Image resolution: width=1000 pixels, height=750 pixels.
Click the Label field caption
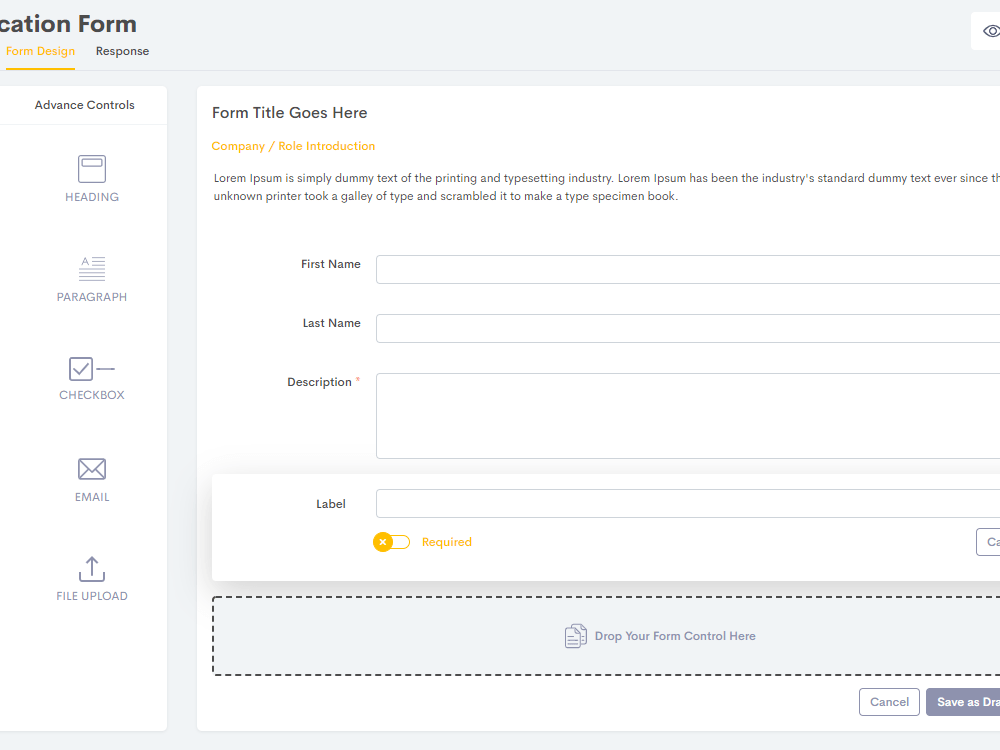click(330, 504)
